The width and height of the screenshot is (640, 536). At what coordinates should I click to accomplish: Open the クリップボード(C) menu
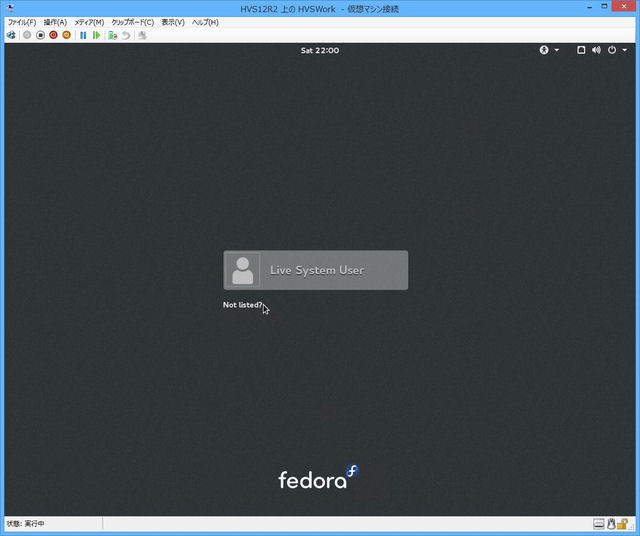coord(133,22)
